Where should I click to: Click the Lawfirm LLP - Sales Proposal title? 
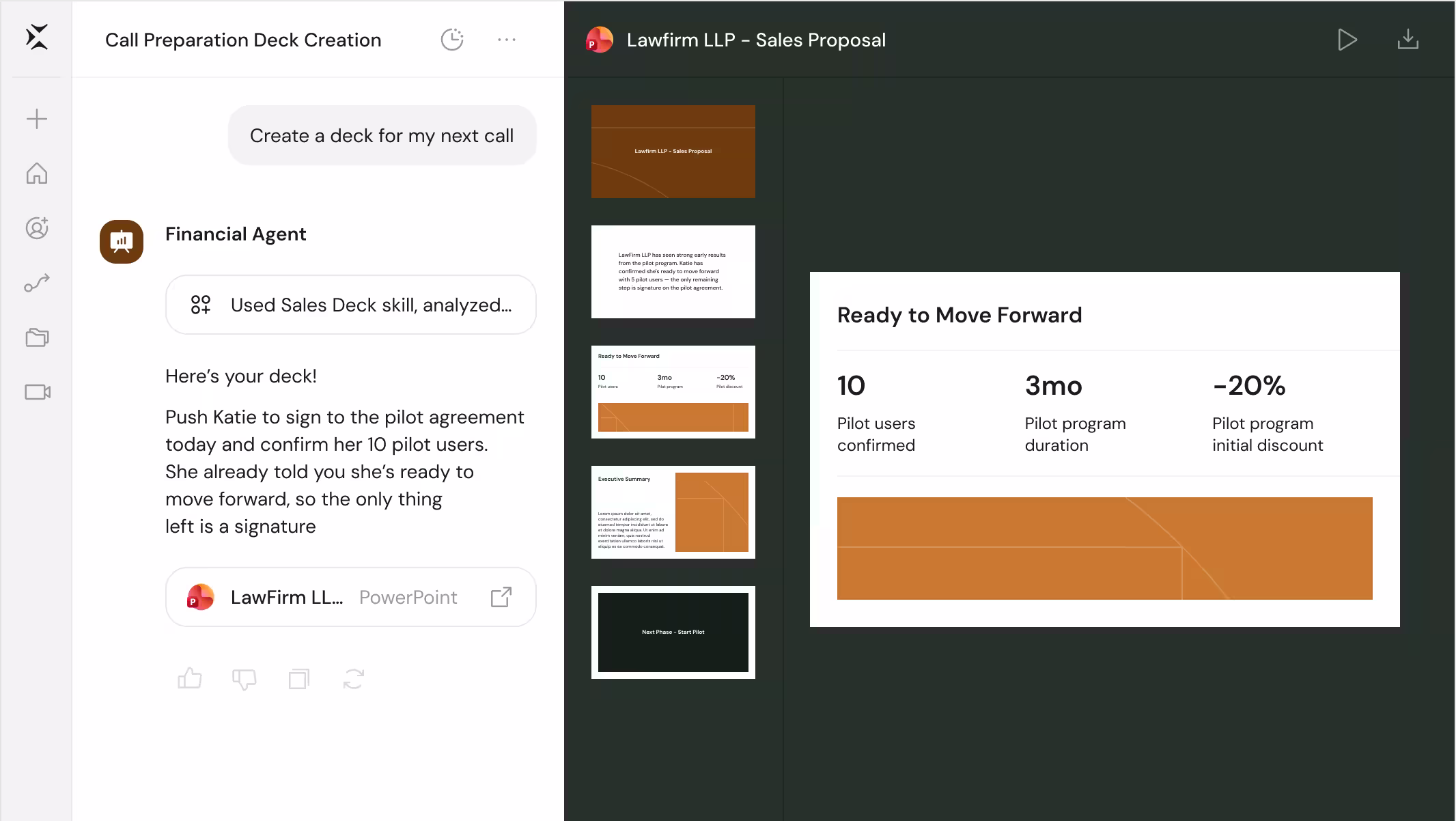point(756,40)
